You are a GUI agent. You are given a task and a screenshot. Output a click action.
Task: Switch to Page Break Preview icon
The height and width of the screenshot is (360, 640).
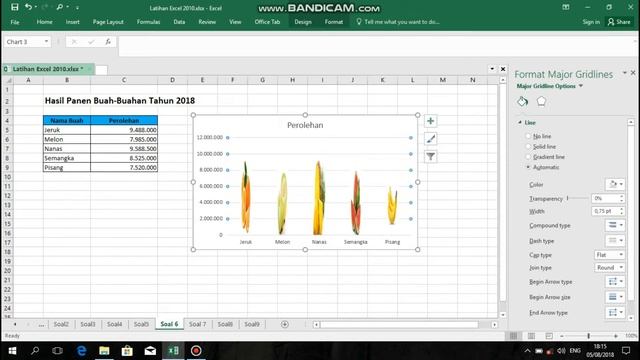(x=549, y=336)
